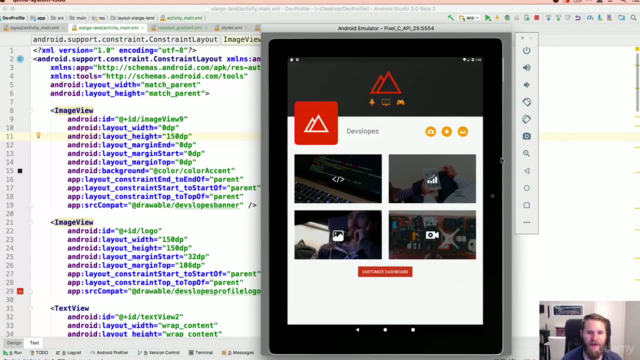Tap the orange star icon in profile row
The height and width of the screenshot is (360, 640).
point(447,131)
